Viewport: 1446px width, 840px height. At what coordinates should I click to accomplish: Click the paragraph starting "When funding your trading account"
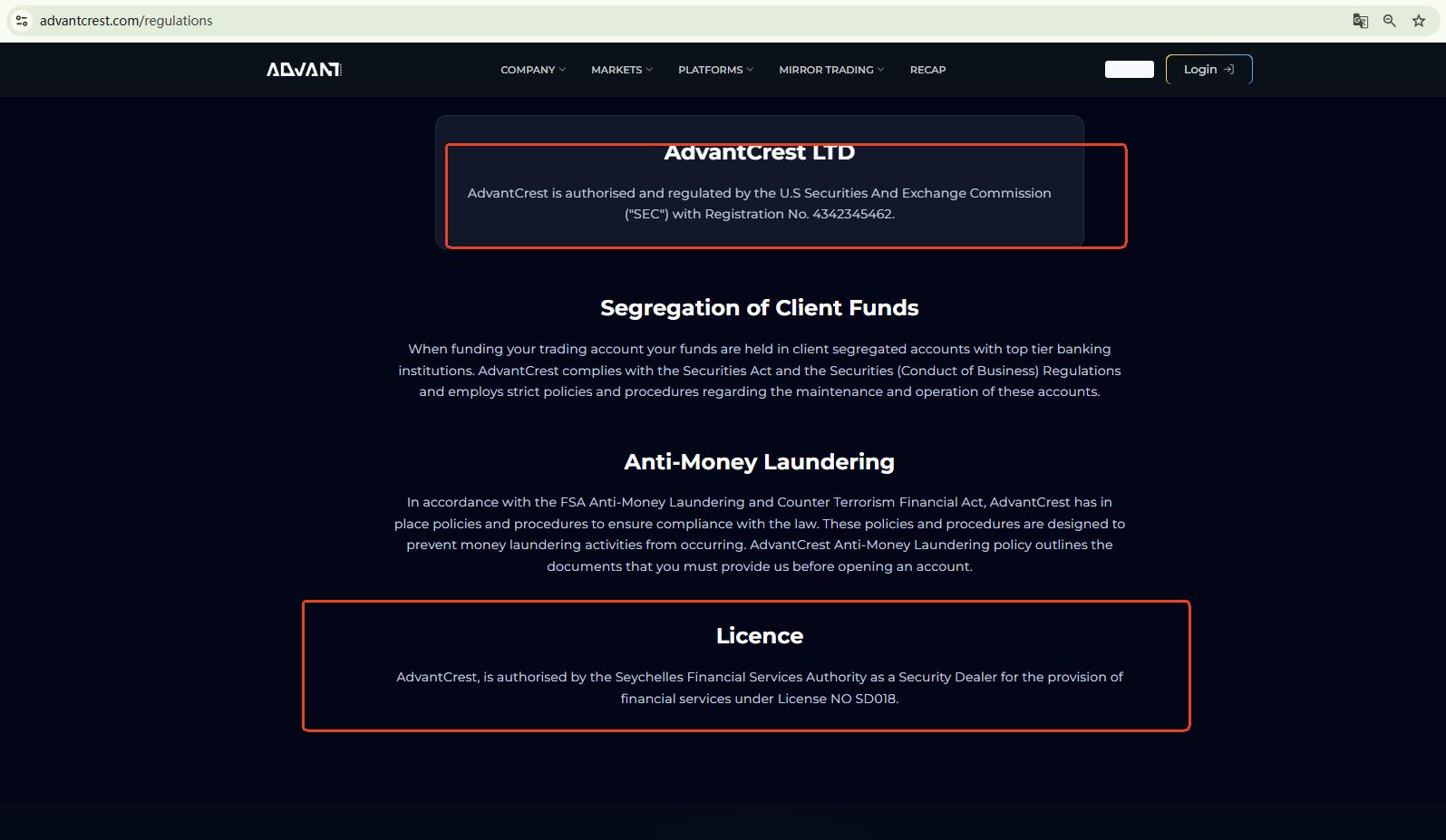pyautogui.click(x=760, y=371)
